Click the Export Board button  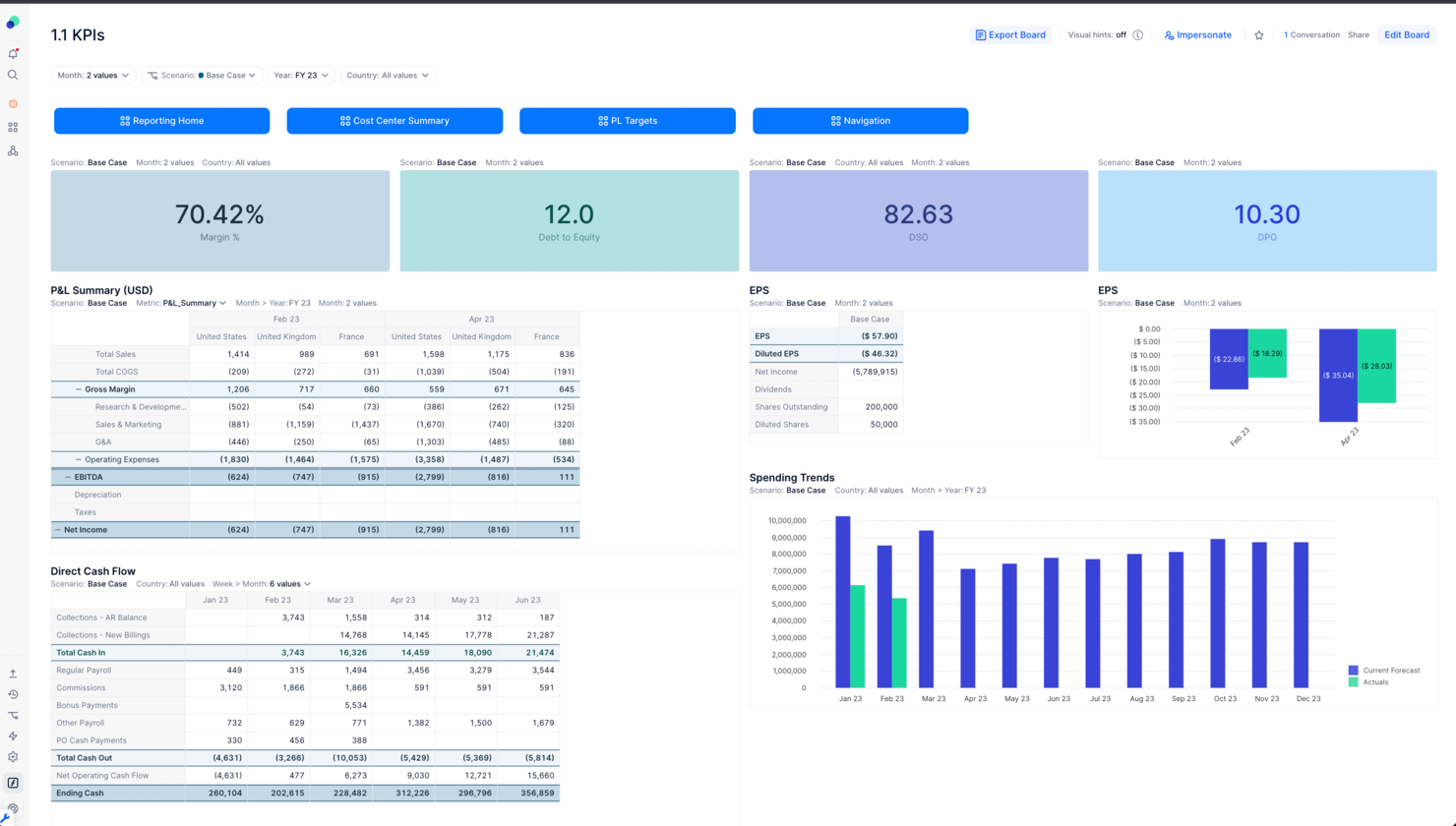pyautogui.click(x=1010, y=34)
